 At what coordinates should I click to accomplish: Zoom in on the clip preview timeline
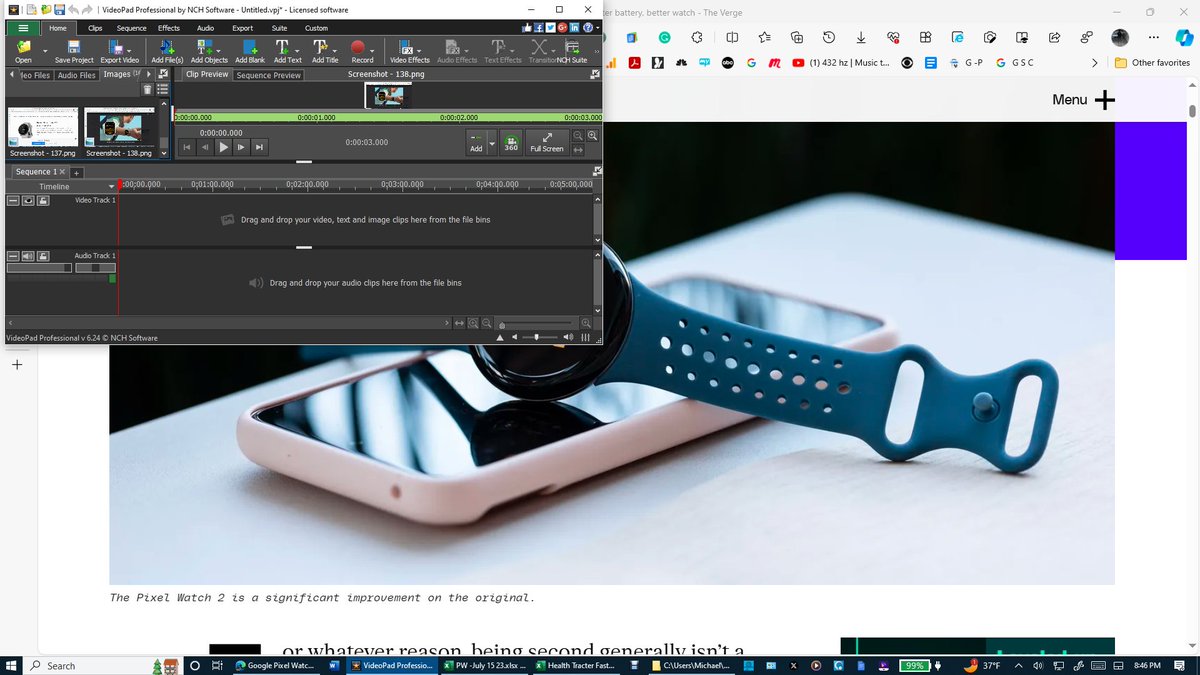[x=592, y=136]
